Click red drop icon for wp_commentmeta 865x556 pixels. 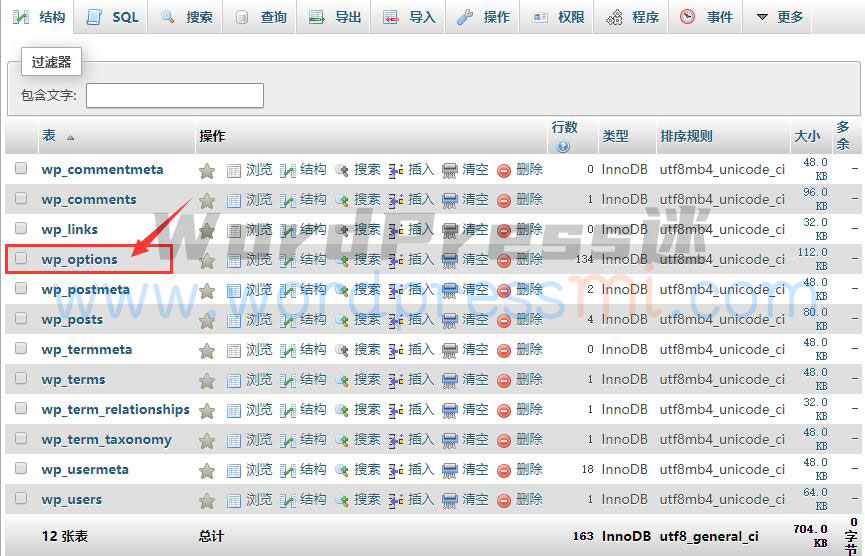(504, 171)
